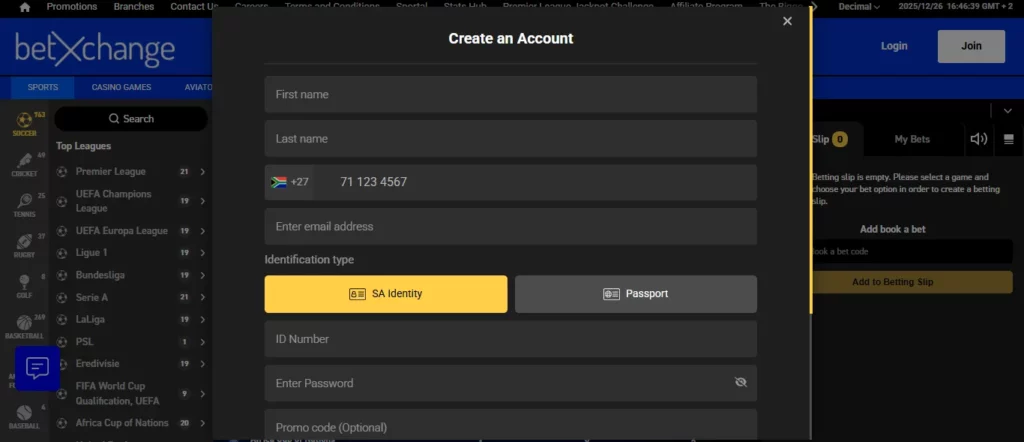Select the Soccer sport icon

tap(24, 124)
